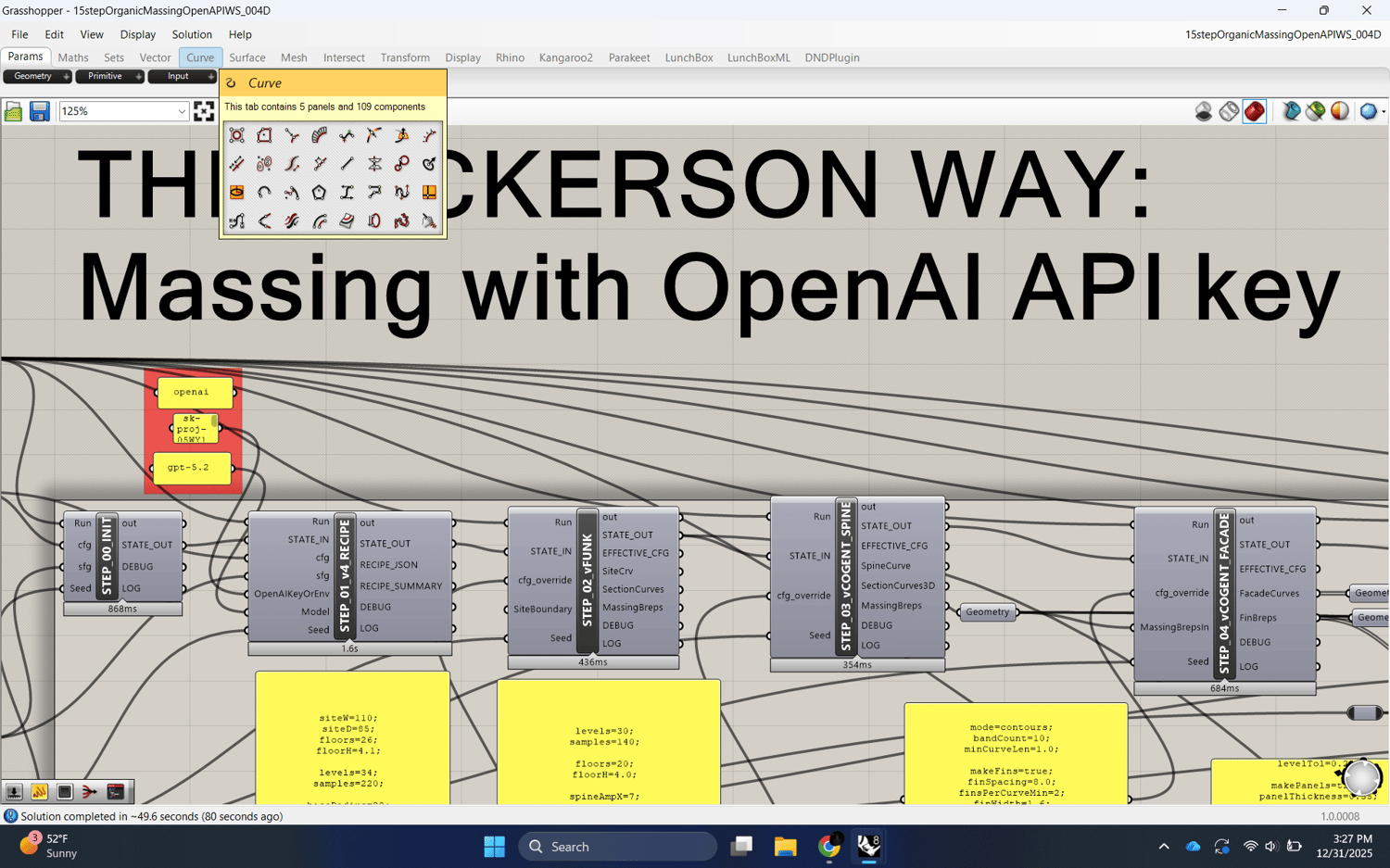
Task: Open document preview settings (green cylinder icon)
Action: click(x=1315, y=111)
